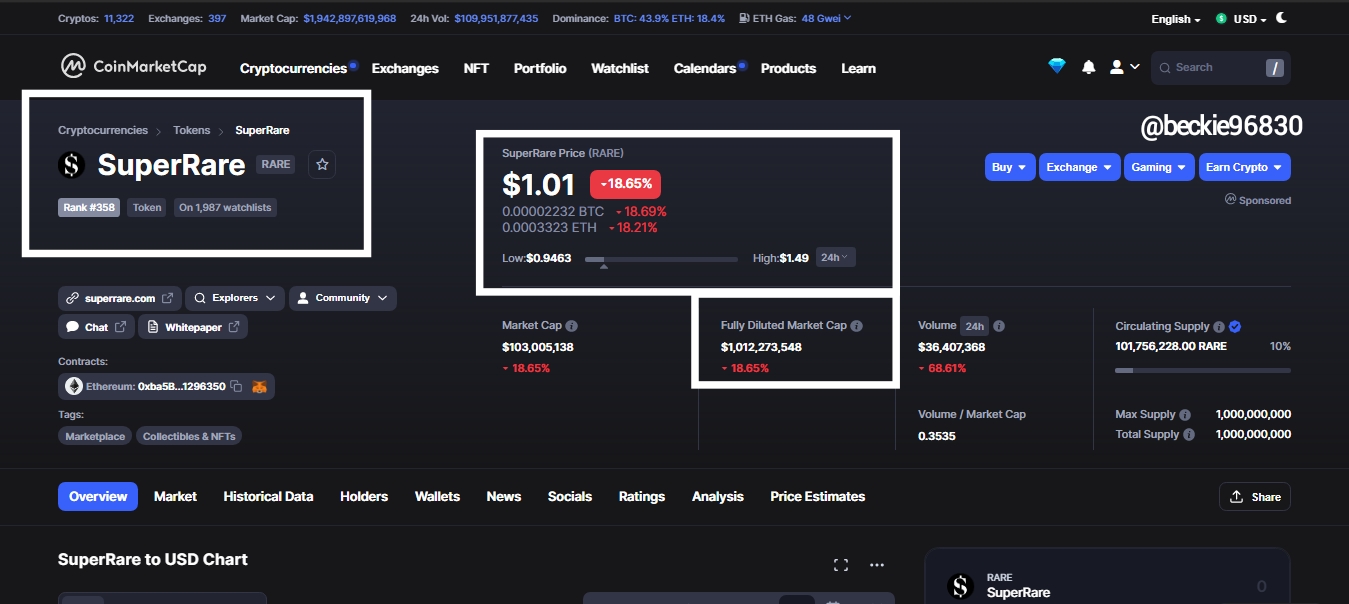Screen dimensions: 1349x604
Task: Open the Gaming dropdown button
Action: (1159, 167)
